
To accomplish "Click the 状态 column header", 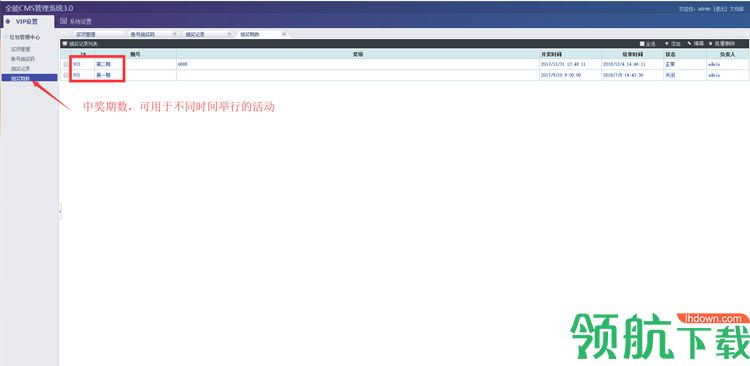I will pyautogui.click(x=685, y=55).
